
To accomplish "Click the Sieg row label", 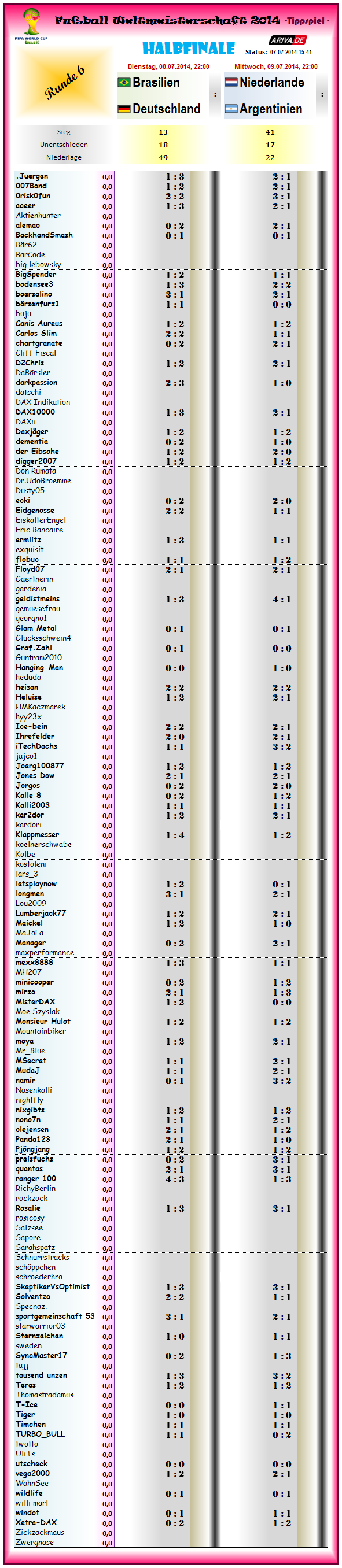I will click(x=64, y=132).
